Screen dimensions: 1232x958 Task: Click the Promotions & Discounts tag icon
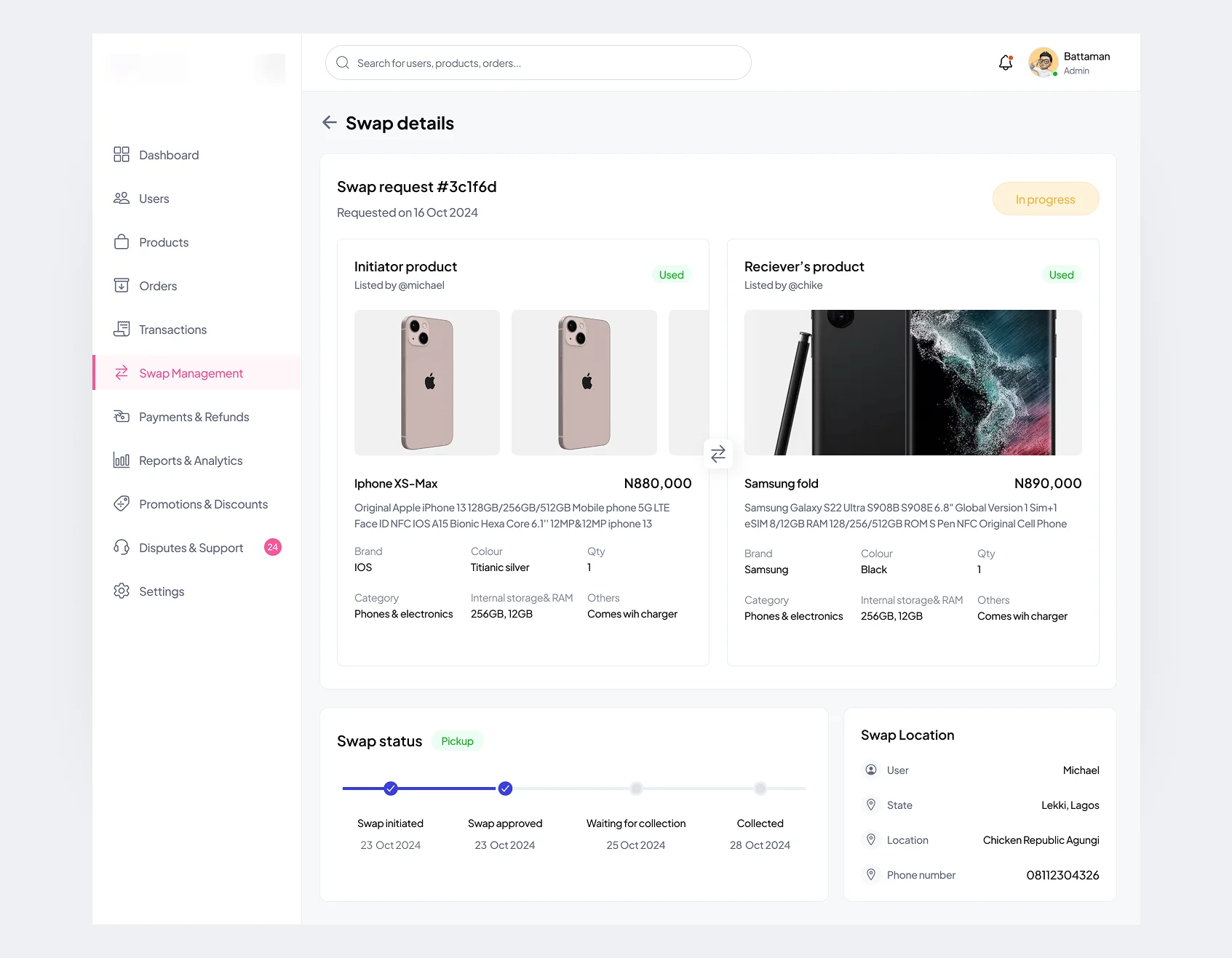click(x=122, y=503)
